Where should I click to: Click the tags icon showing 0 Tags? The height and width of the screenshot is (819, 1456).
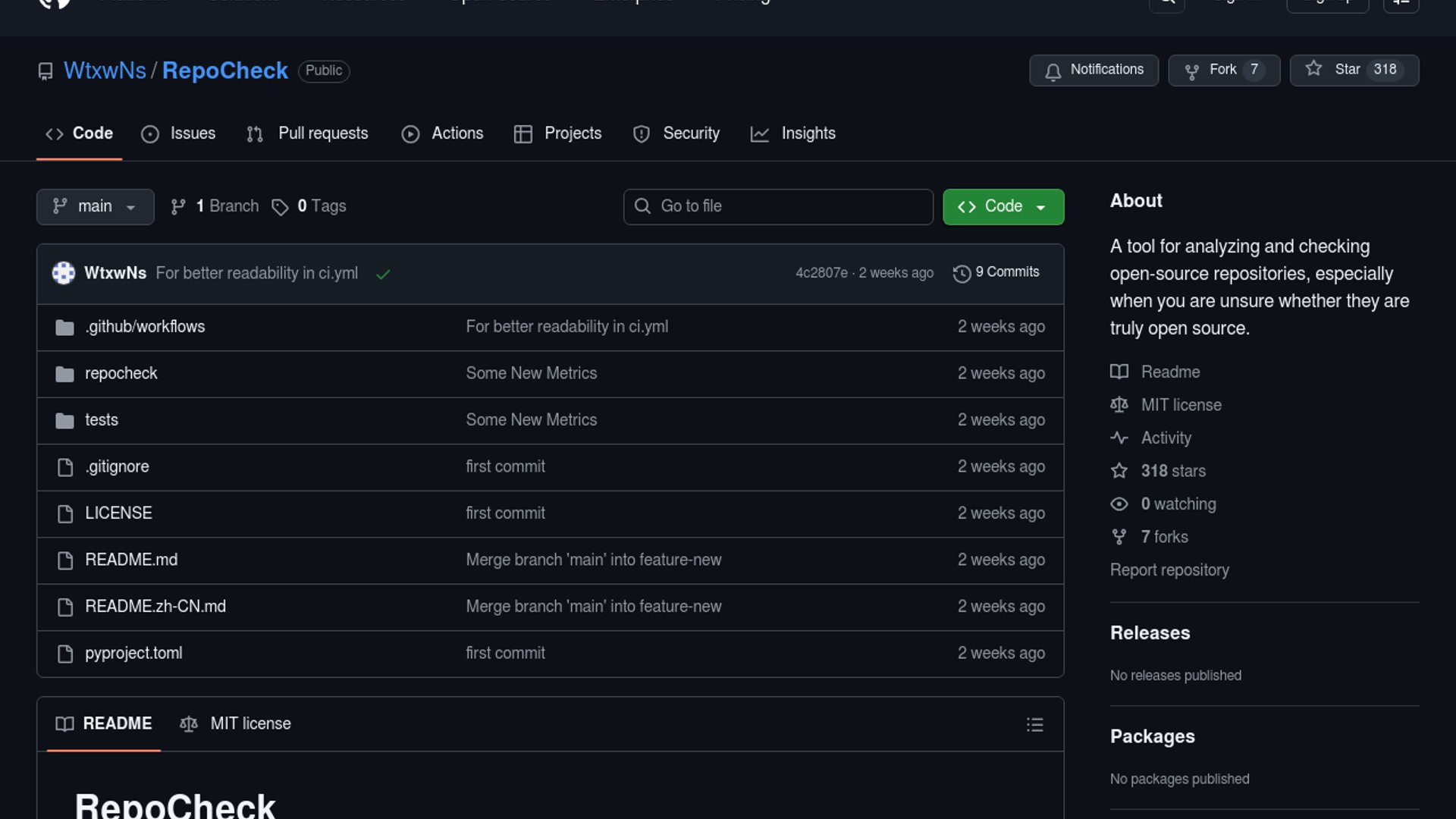[x=280, y=207]
